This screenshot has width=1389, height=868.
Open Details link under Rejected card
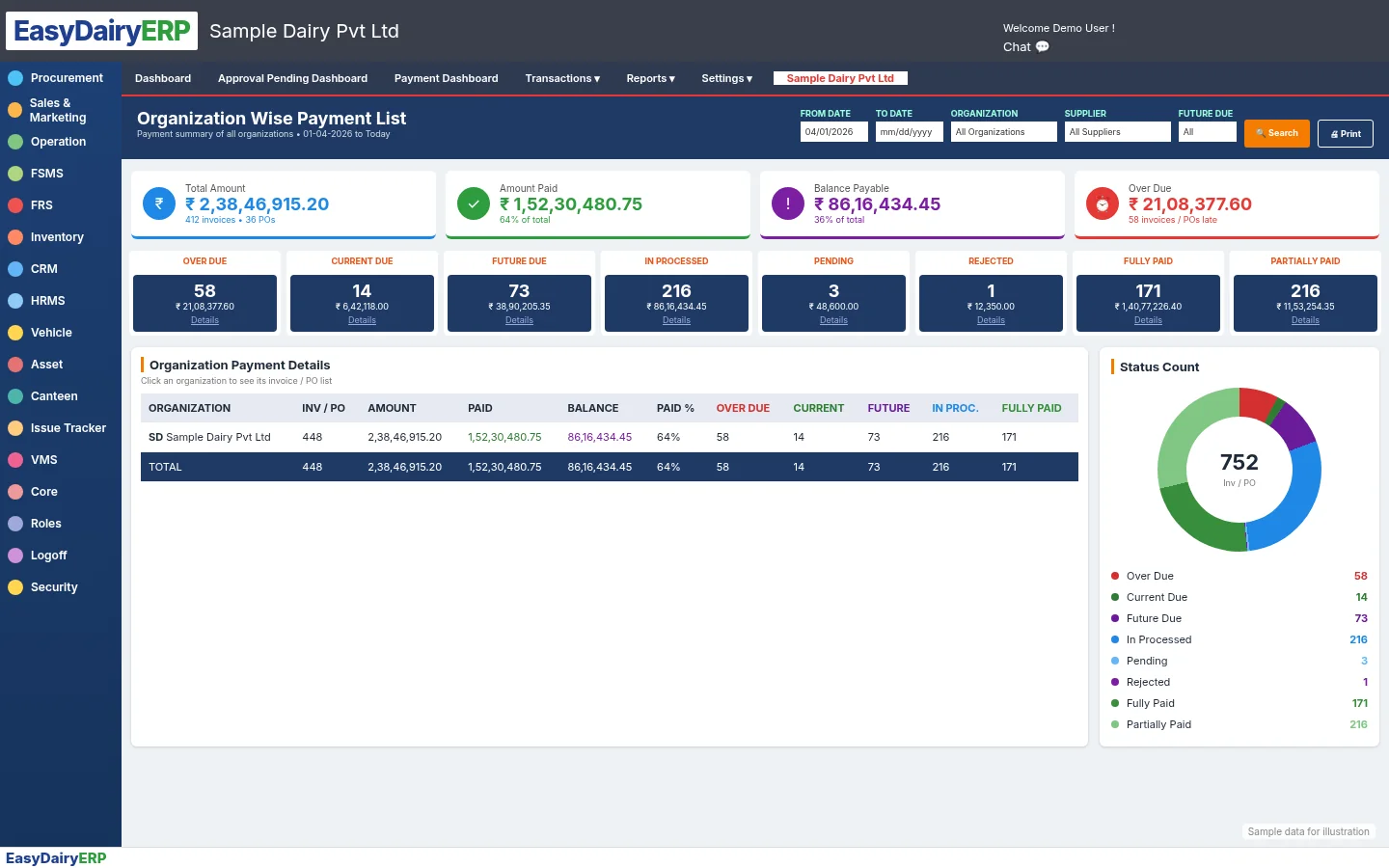tap(991, 320)
